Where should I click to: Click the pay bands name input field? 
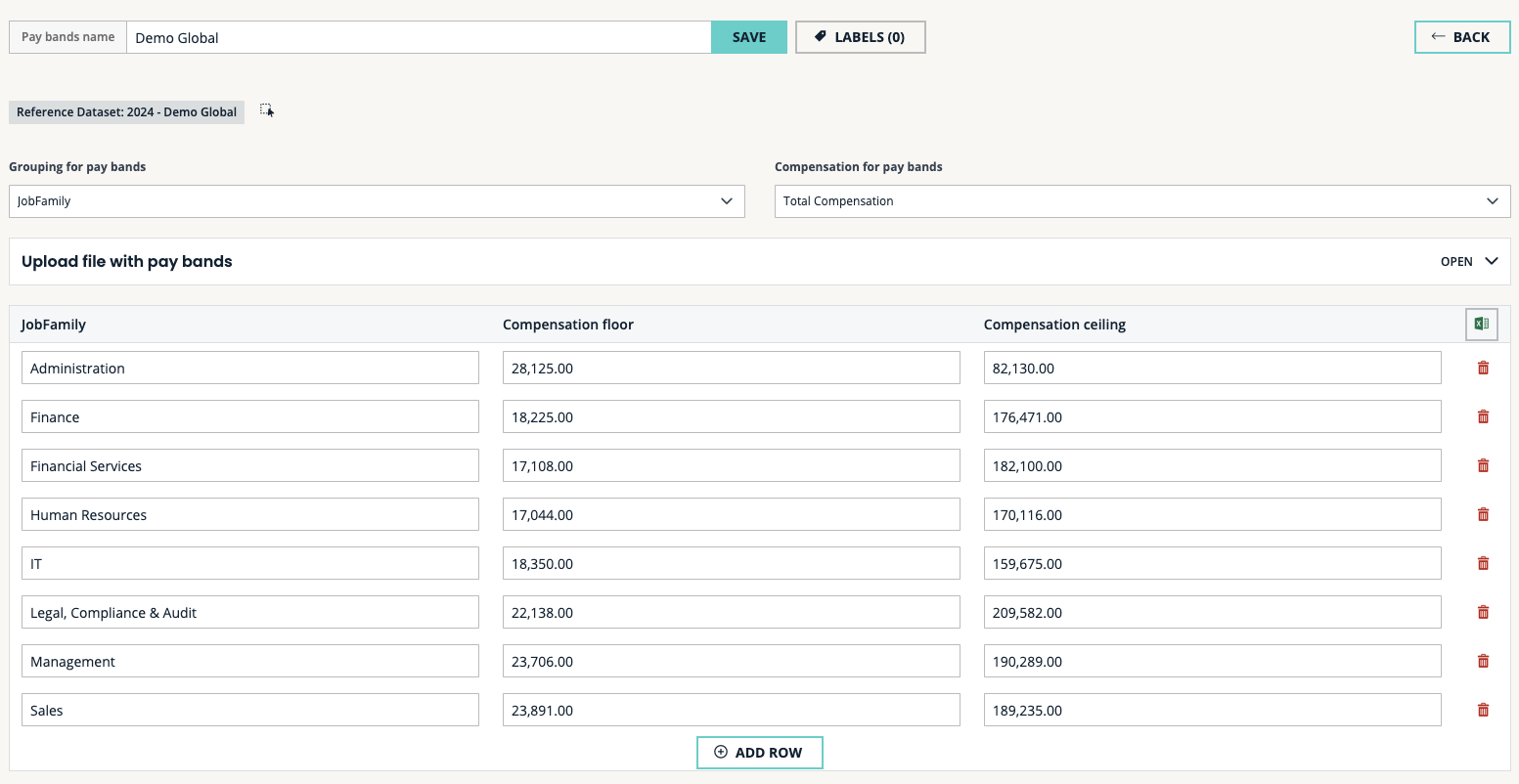(419, 37)
